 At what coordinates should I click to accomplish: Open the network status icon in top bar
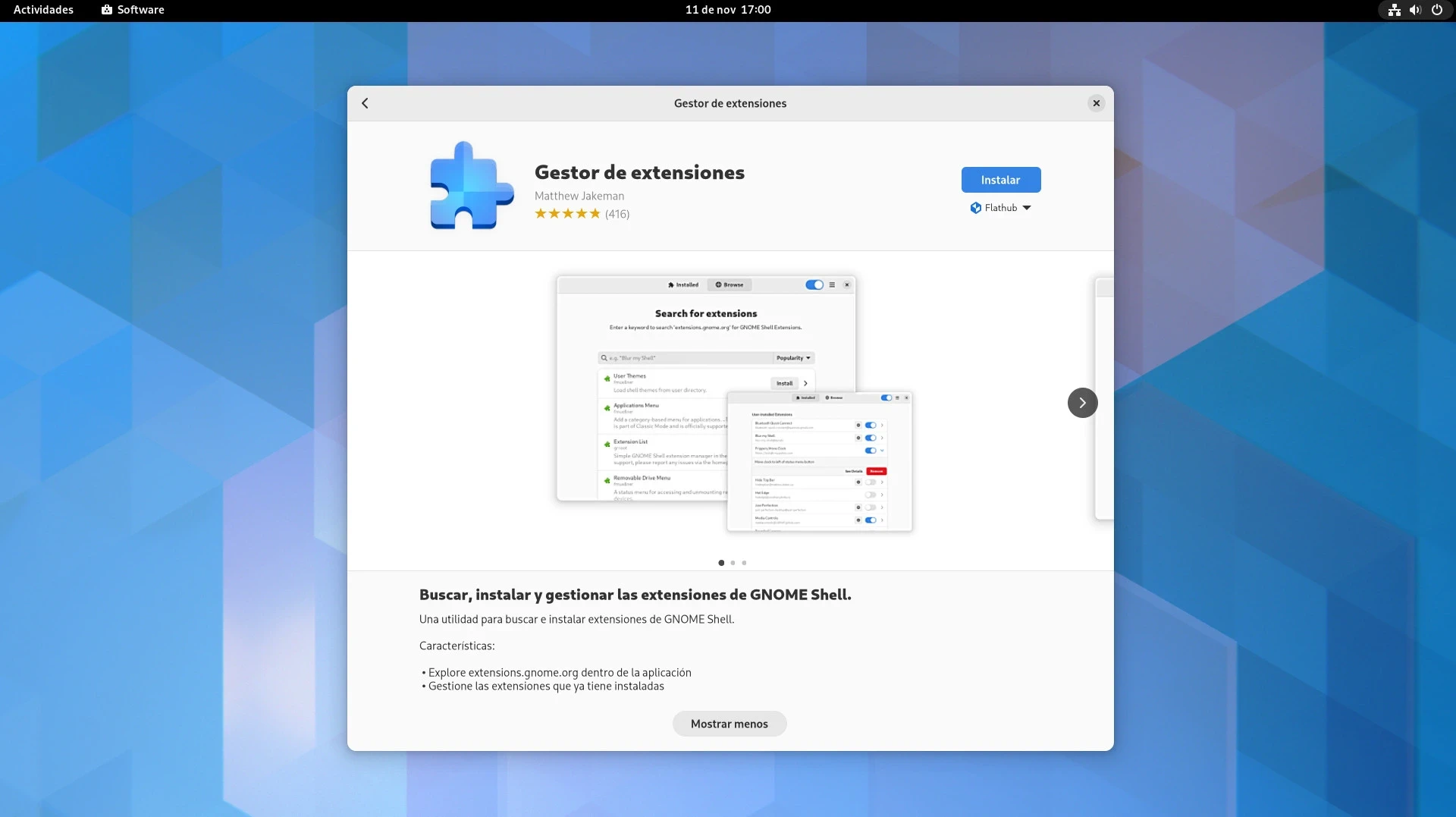pyautogui.click(x=1394, y=10)
